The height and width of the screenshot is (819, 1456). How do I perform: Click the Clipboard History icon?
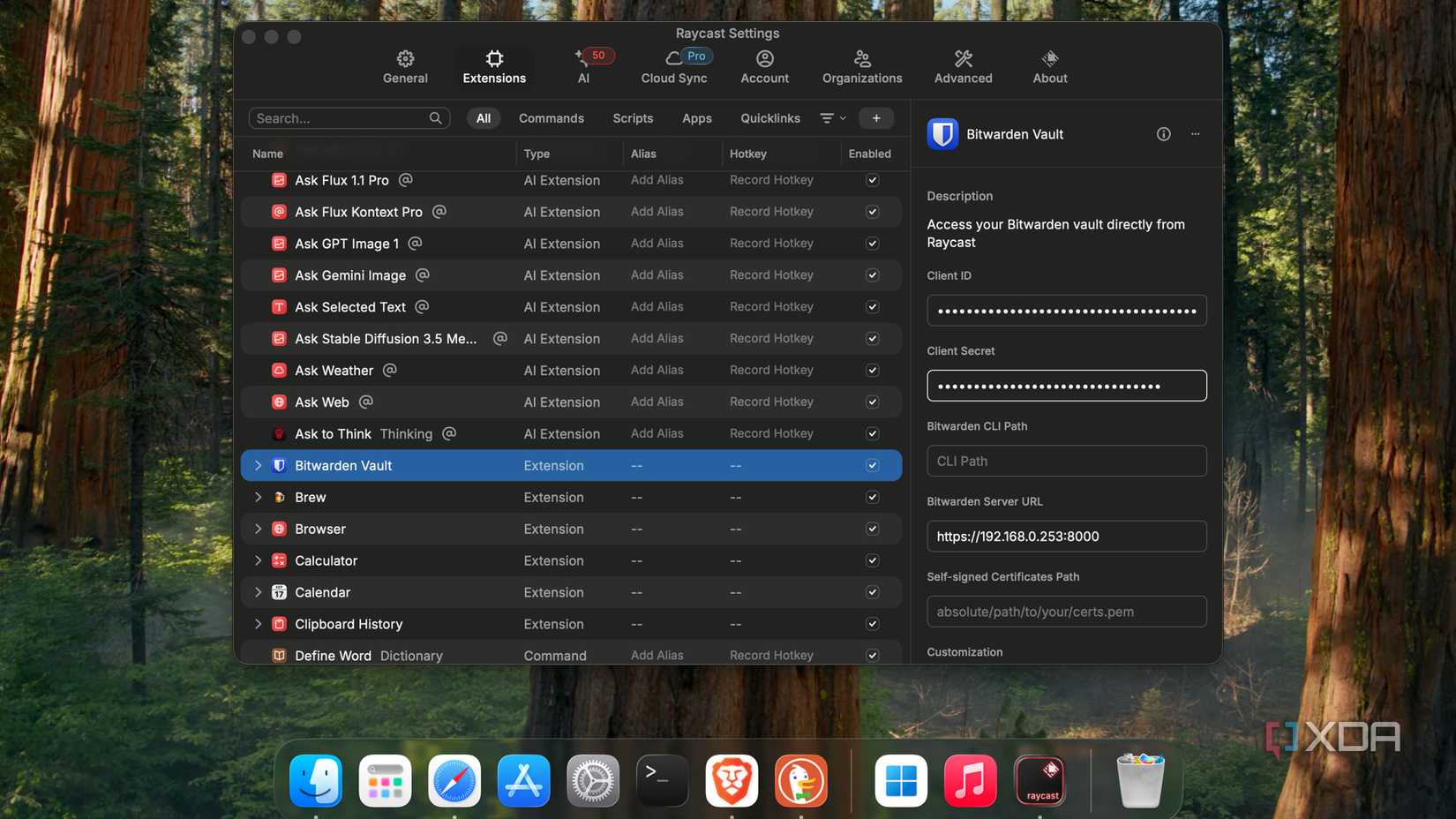point(279,624)
